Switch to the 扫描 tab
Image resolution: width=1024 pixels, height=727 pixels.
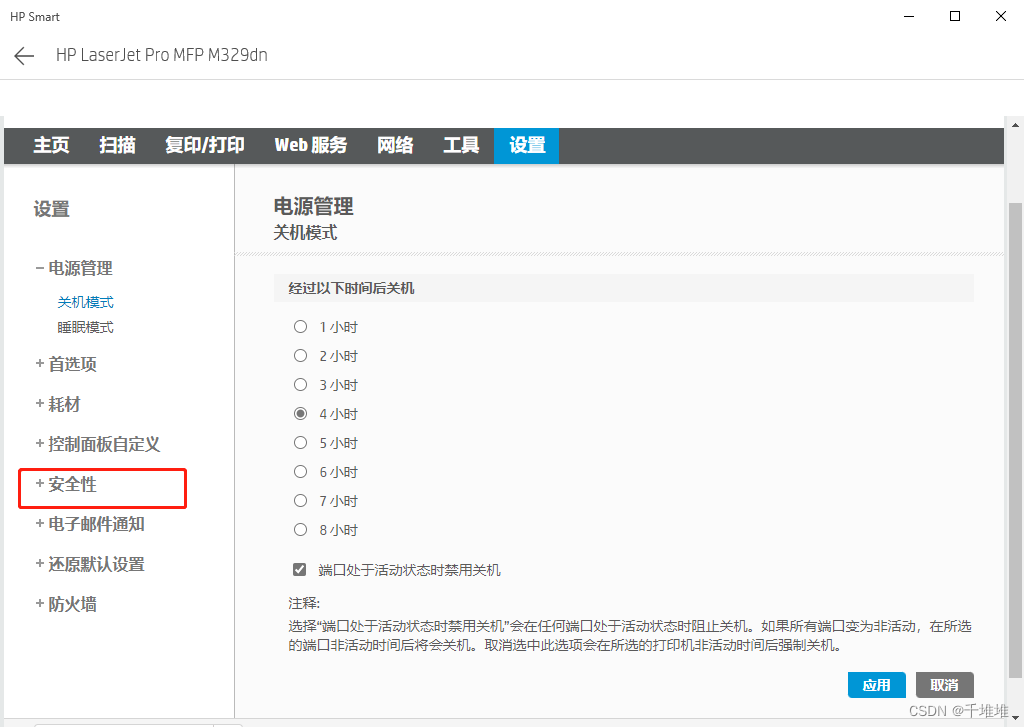tap(118, 145)
